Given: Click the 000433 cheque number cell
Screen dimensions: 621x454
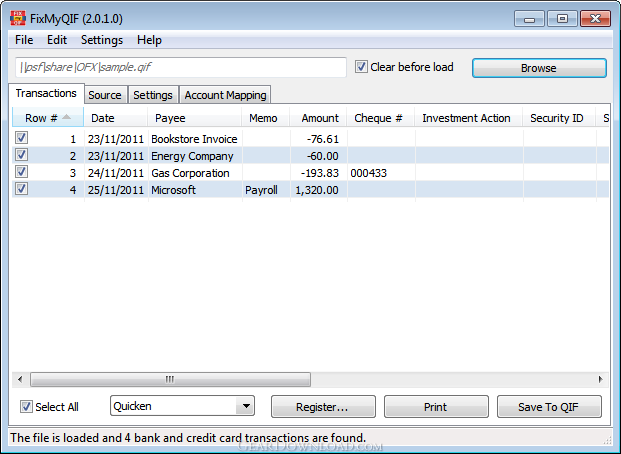Looking at the screenshot, I should [381, 173].
